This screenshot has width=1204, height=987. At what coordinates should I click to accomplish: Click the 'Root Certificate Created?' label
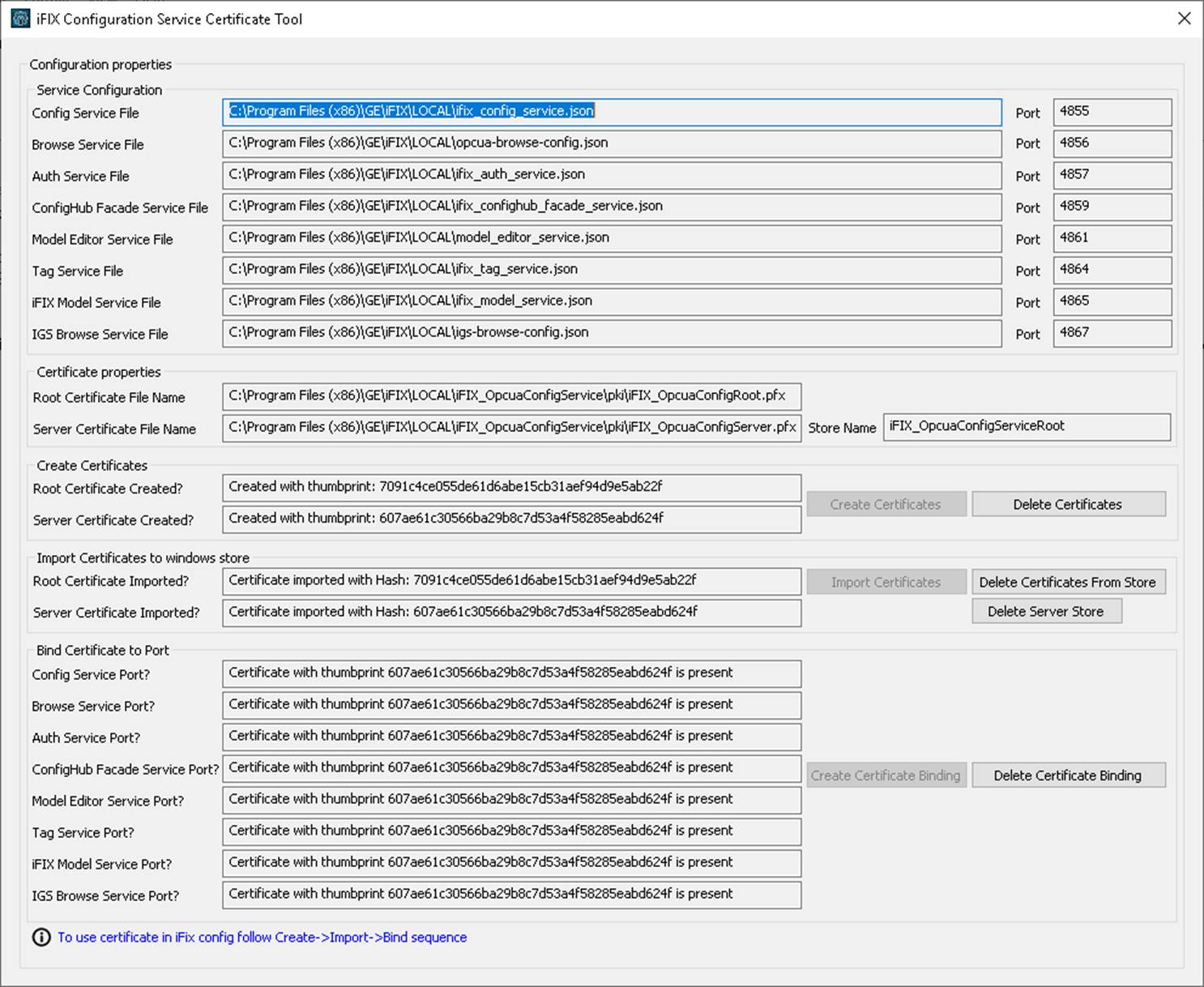point(108,489)
